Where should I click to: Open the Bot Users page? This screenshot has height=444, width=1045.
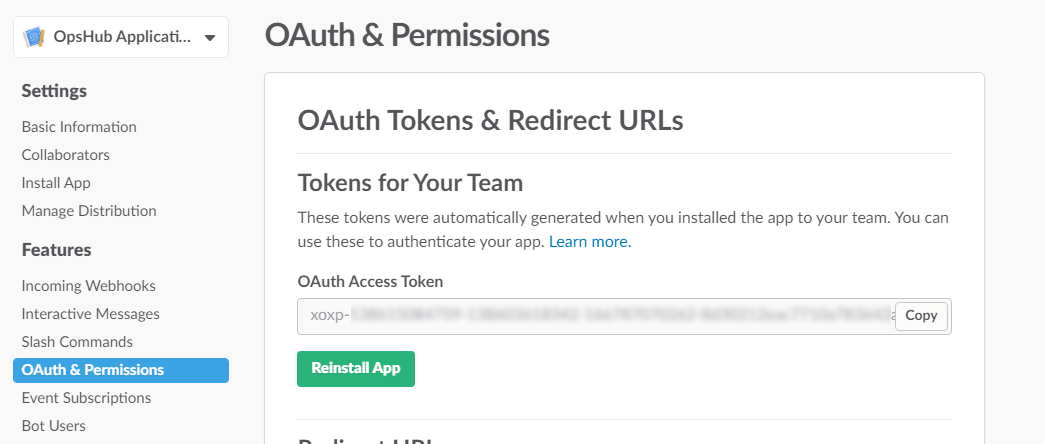click(54, 426)
